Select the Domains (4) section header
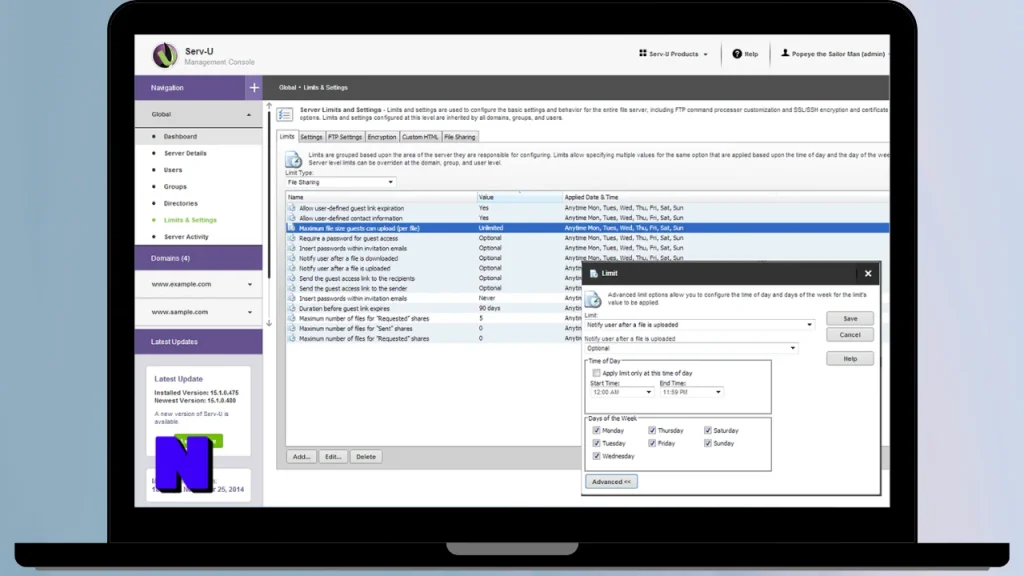The image size is (1024, 576). pyautogui.click(x=199, y=258)
